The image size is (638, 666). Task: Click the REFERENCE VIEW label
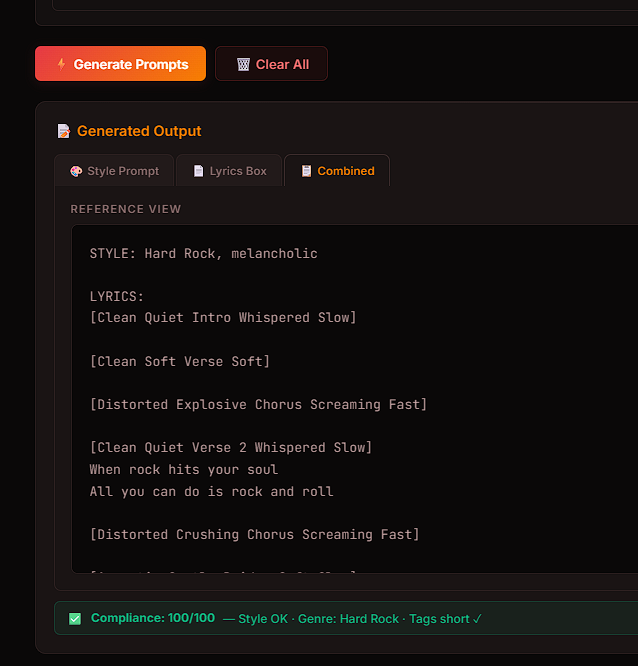126,209
